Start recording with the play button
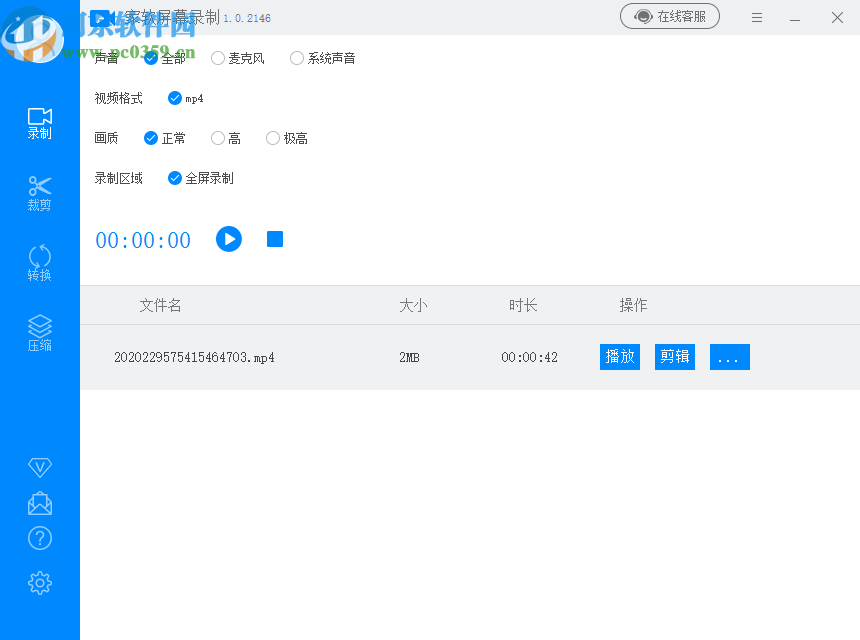 point(228,239)
